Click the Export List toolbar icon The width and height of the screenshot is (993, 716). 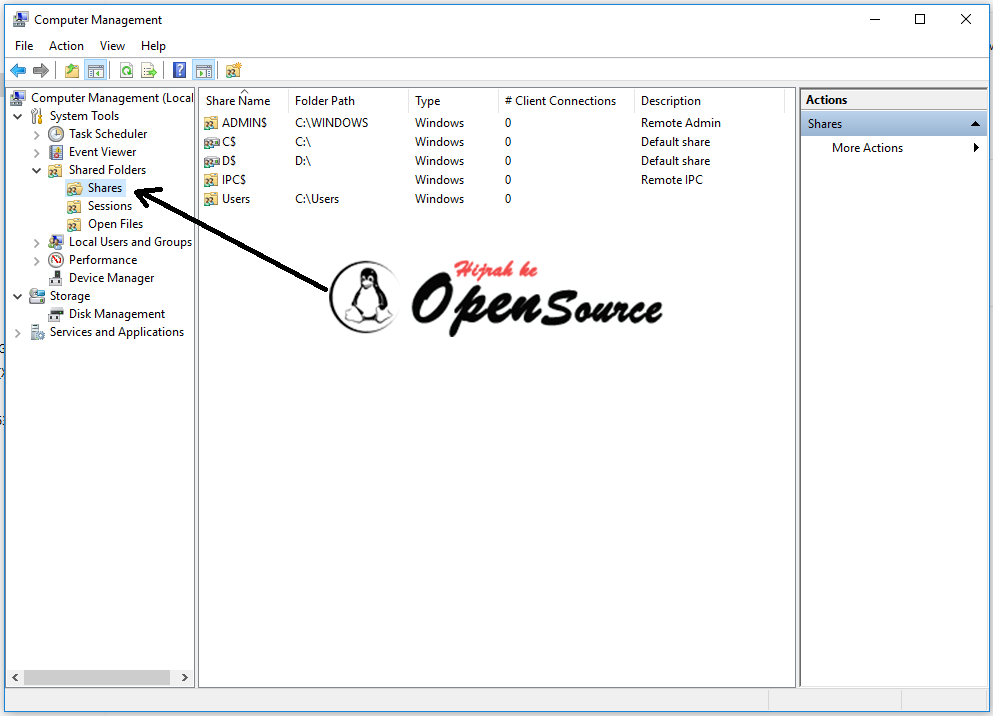[148, 70]
